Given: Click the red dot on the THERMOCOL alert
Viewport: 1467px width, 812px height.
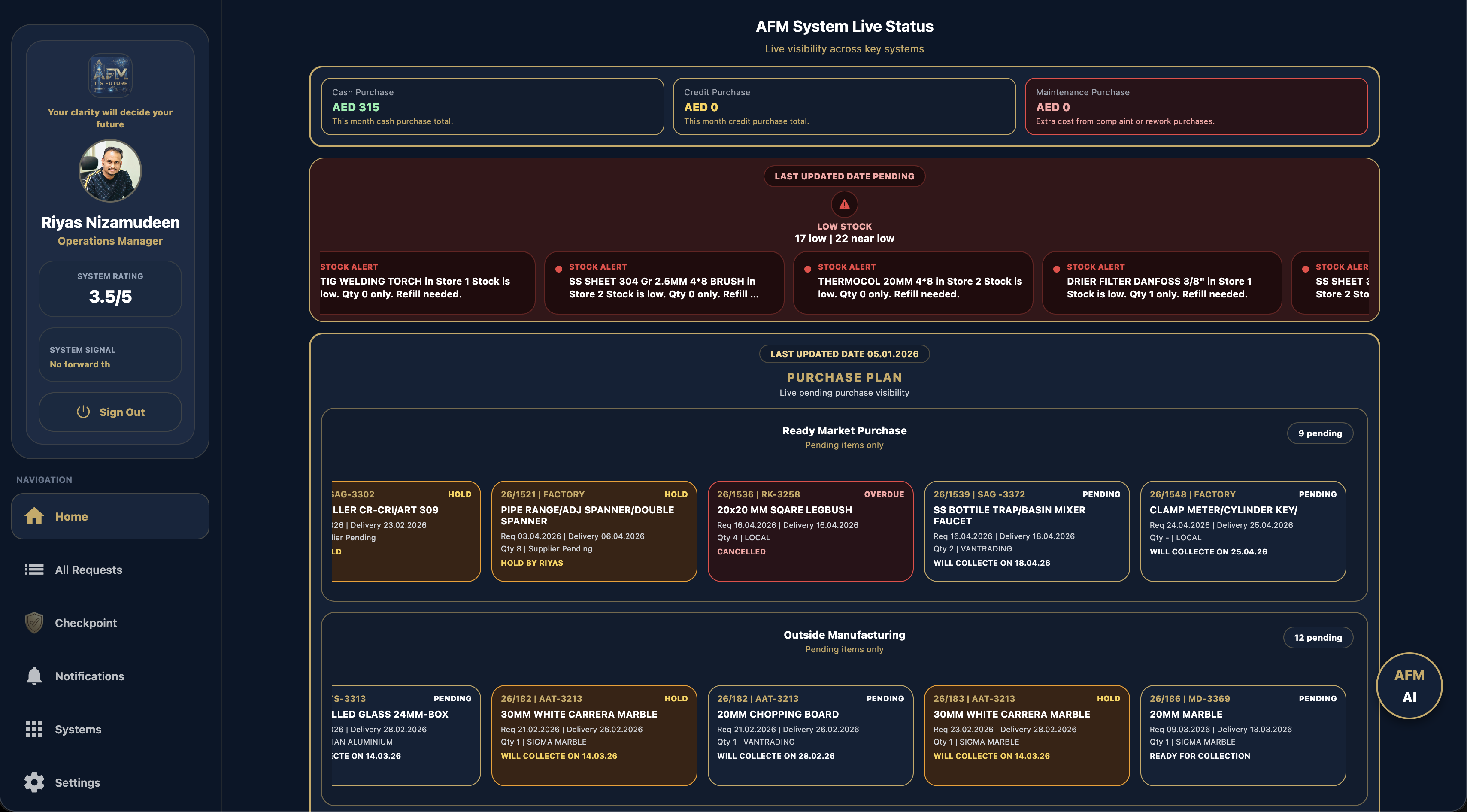Looking at the screenshot, I should coord(807,269).
